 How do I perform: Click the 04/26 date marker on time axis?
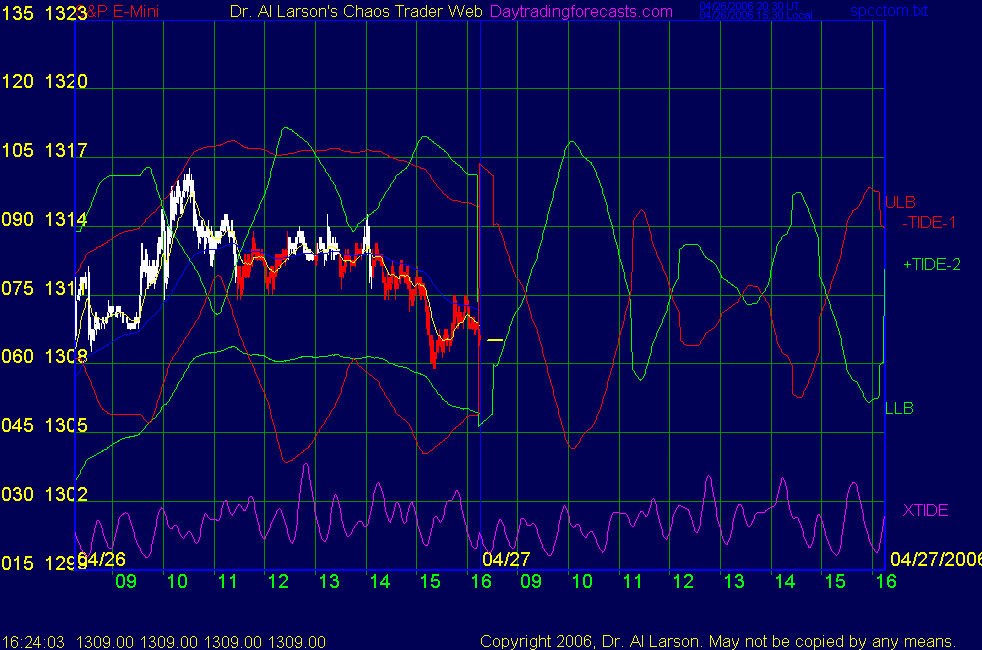coord(101,558)
